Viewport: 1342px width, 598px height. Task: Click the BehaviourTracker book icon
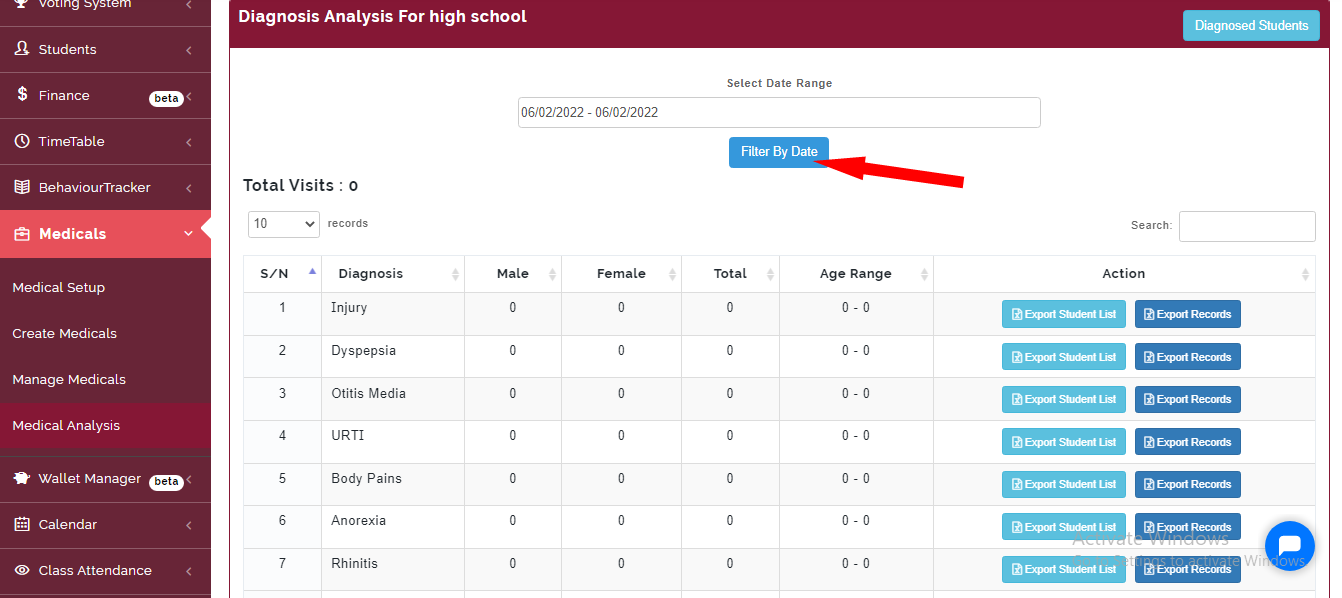(x=22, y=187)
